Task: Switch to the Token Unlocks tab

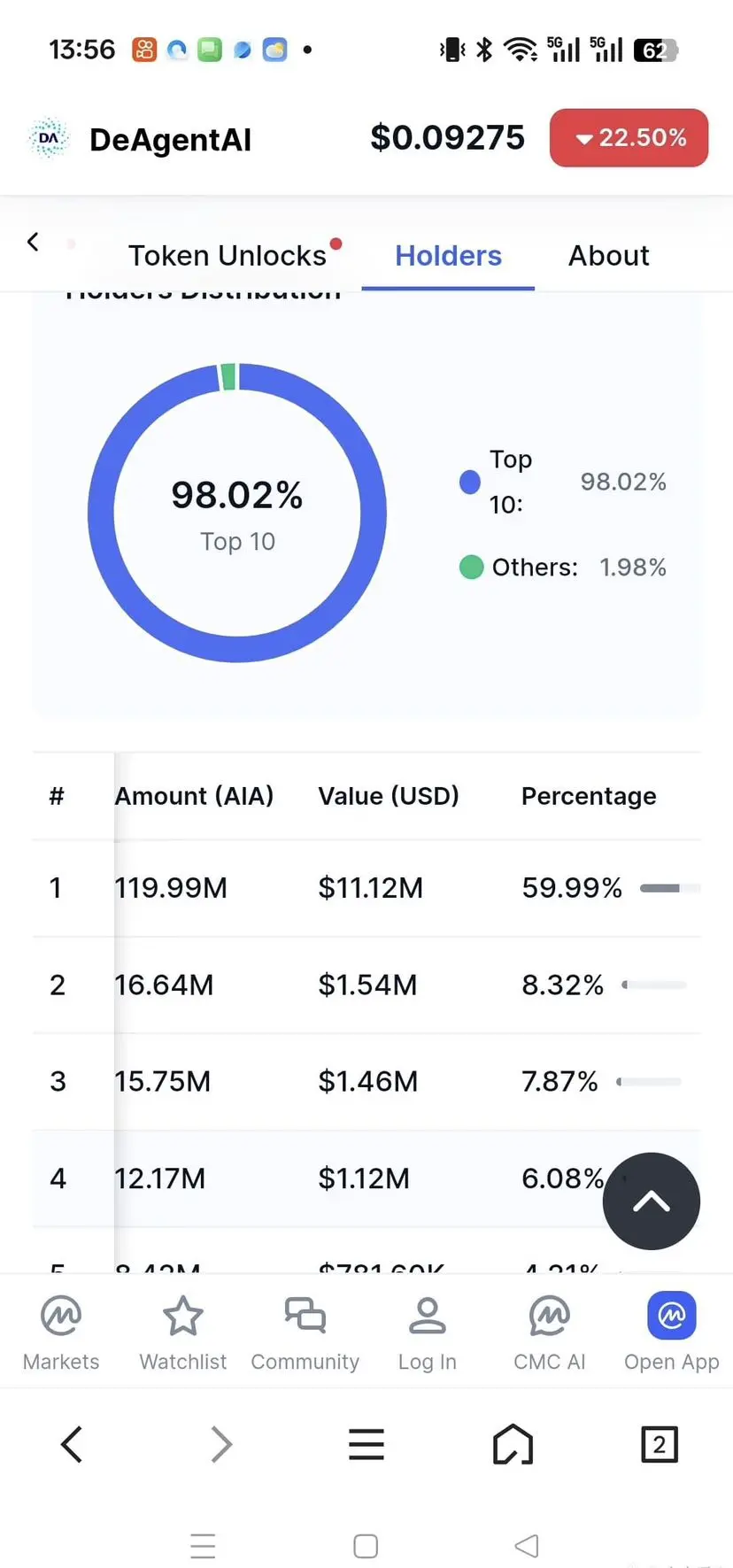Action: tap(228, 256)
